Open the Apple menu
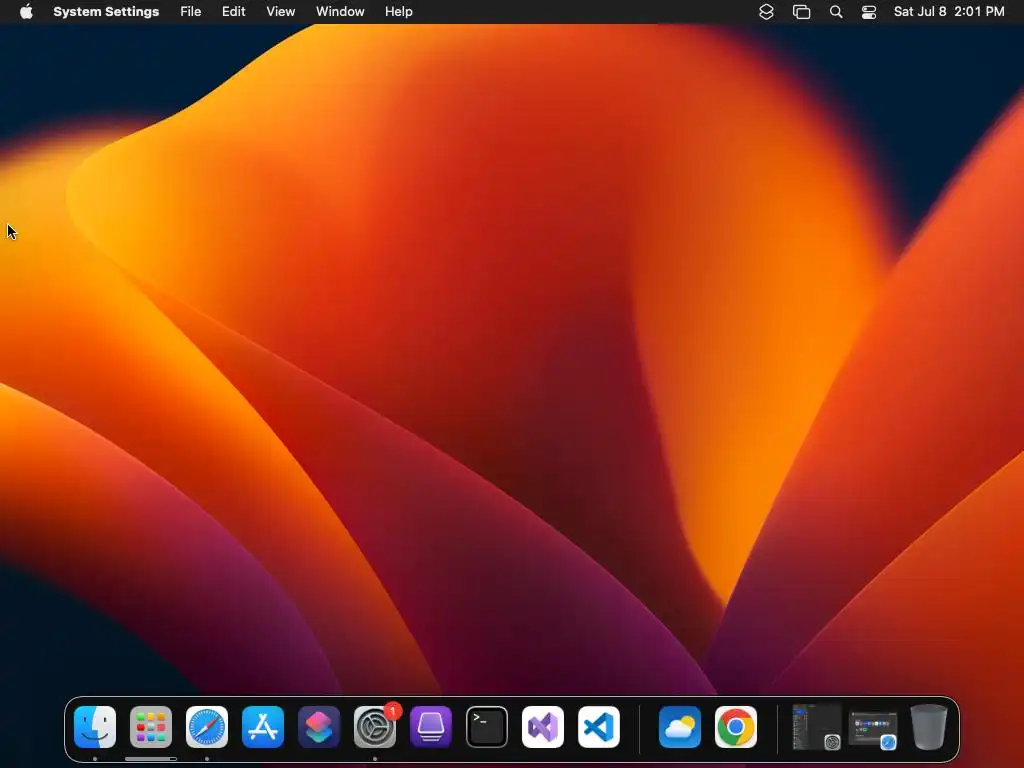Viewport: 1024px width, 768px height. [26, 12]
